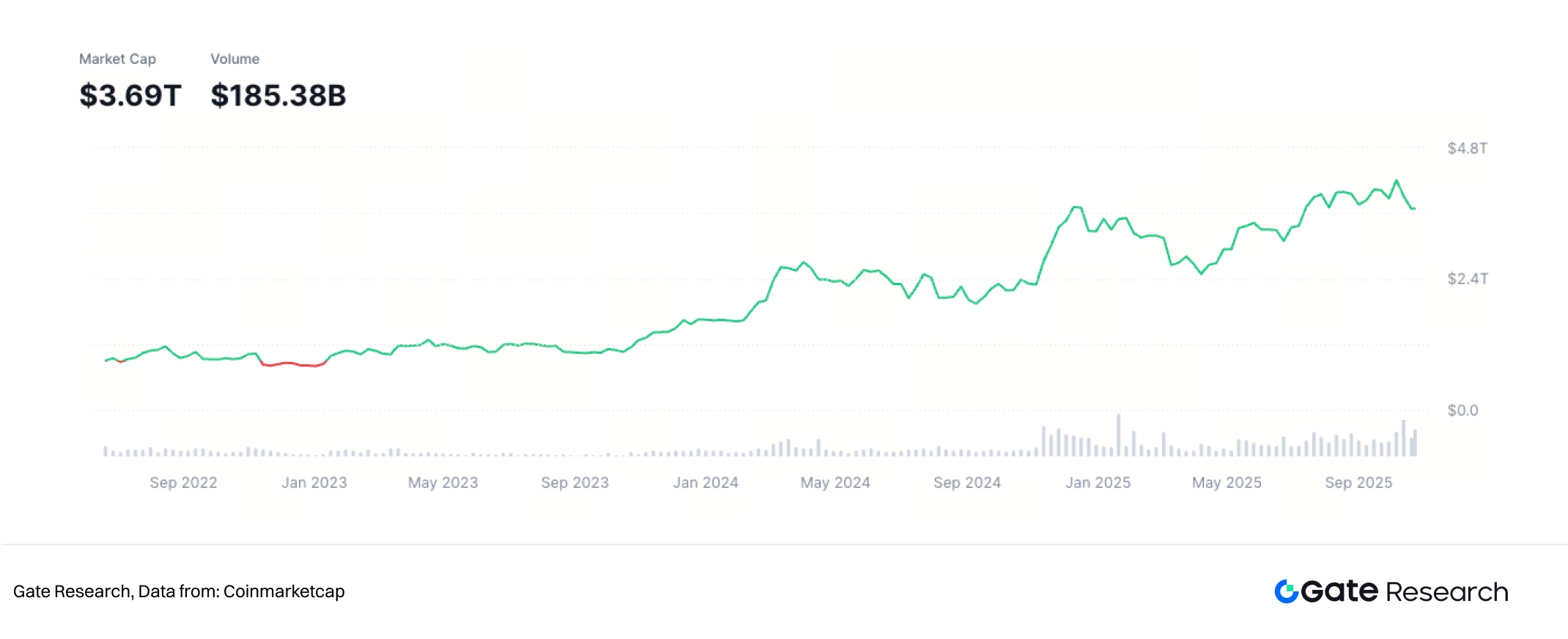
Task: Click the $0.0 y-axis label
Action: [x=1462, y=410]
